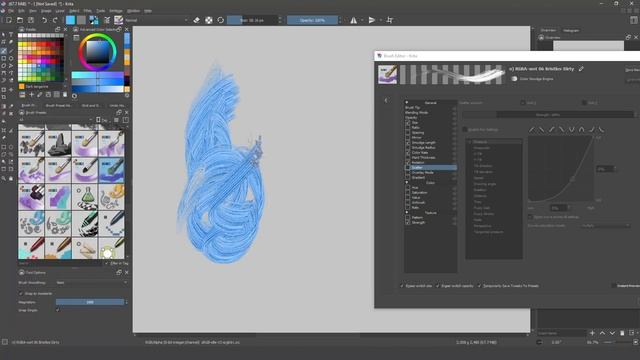Open the Normal blending mode dropdown
Image resolution: width=640 pixels, height=360 pixels.
[x=156, y=20]
